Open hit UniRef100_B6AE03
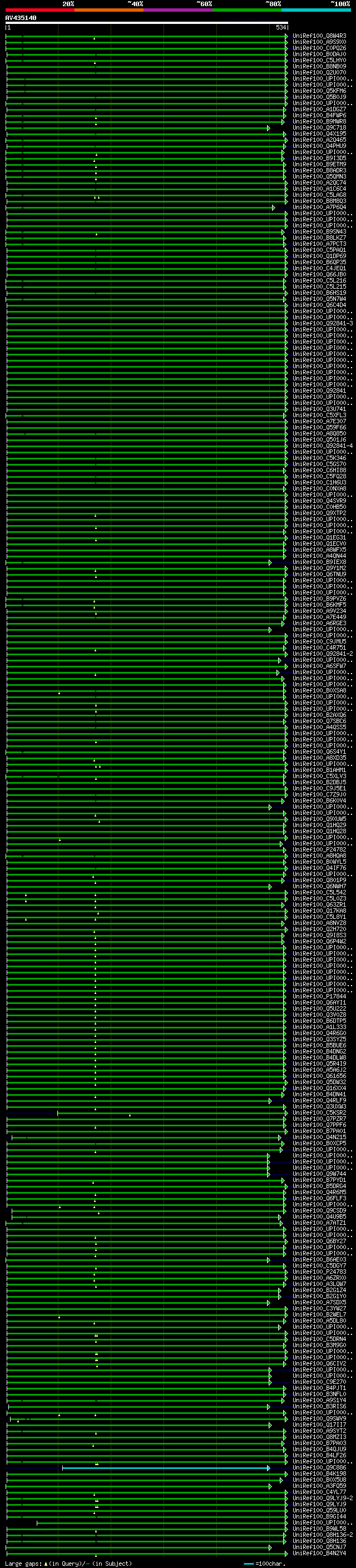This screenshot has height=1568, width=356. tap(319, 1259)
